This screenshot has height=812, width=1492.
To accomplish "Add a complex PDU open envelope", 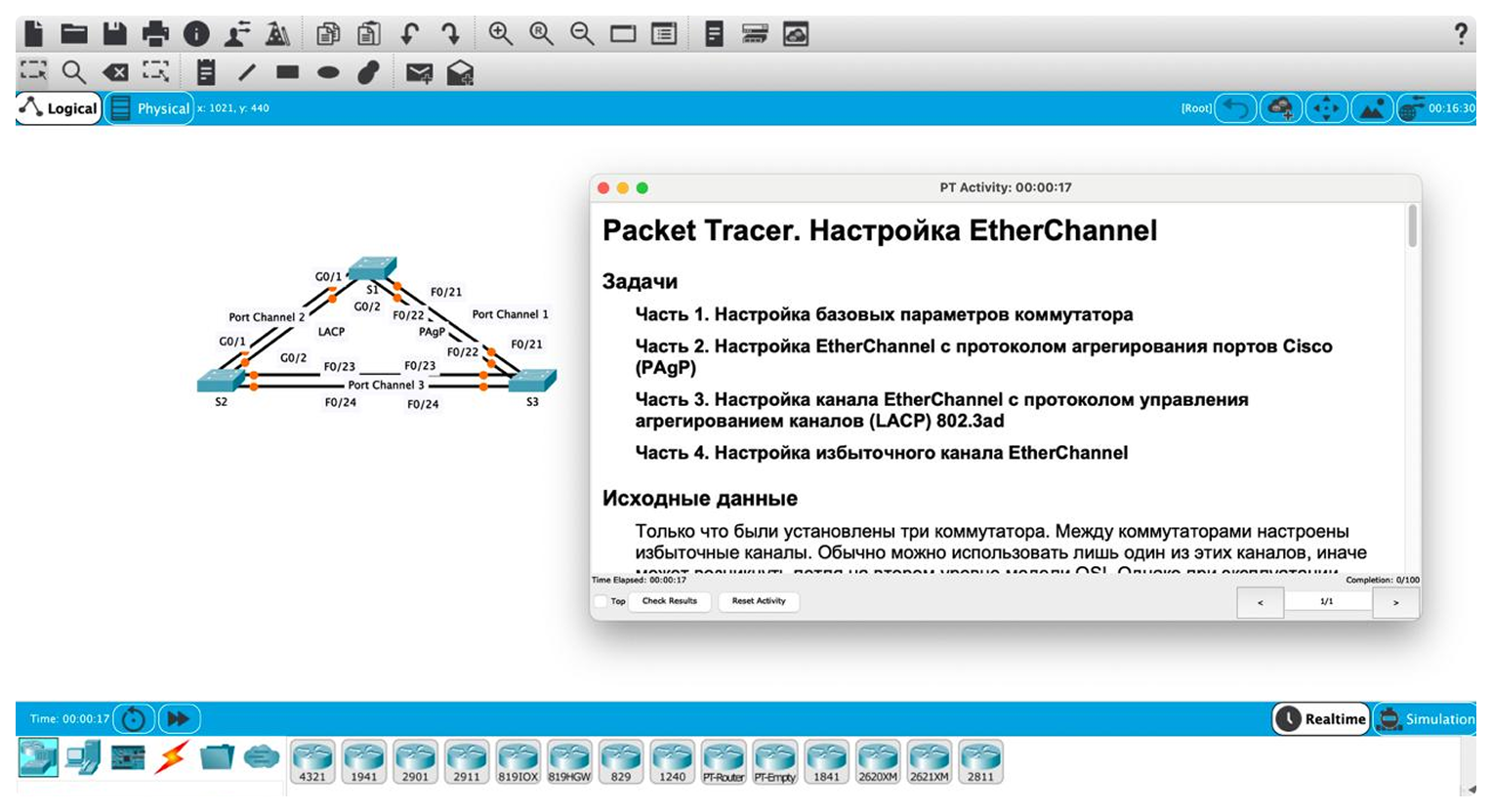I will click(460, 73).
